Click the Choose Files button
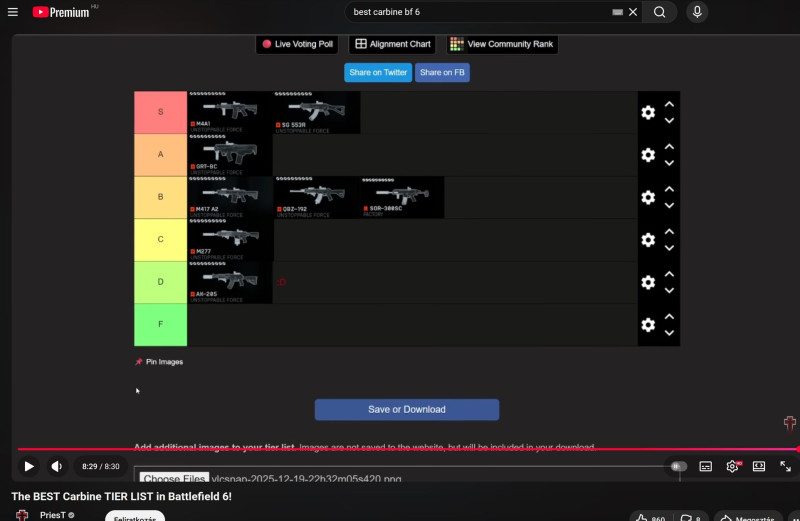 coord(174,478)
